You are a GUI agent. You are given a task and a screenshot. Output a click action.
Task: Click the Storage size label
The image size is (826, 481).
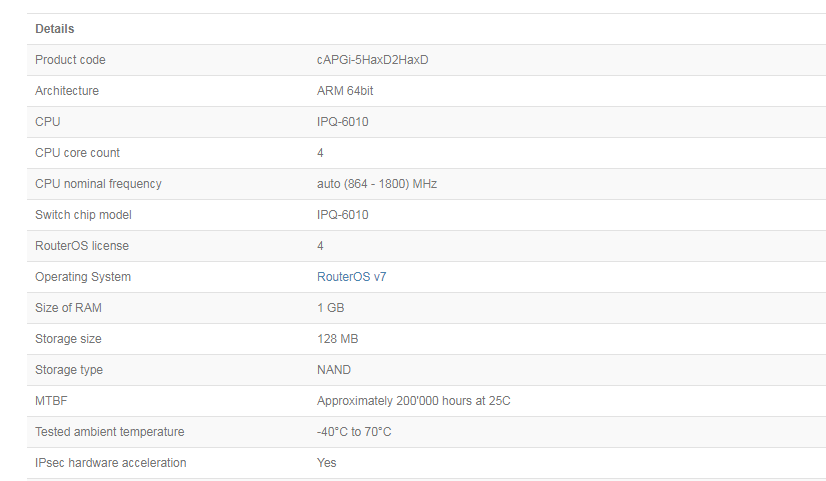68,339
